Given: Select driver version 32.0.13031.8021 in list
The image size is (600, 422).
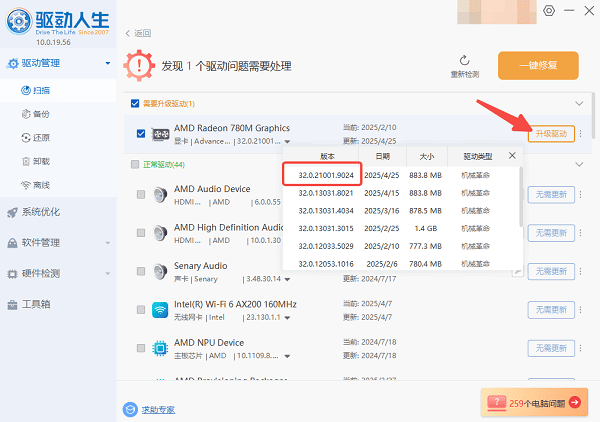Looking at the screenshot, I should [x=325, y=192].
